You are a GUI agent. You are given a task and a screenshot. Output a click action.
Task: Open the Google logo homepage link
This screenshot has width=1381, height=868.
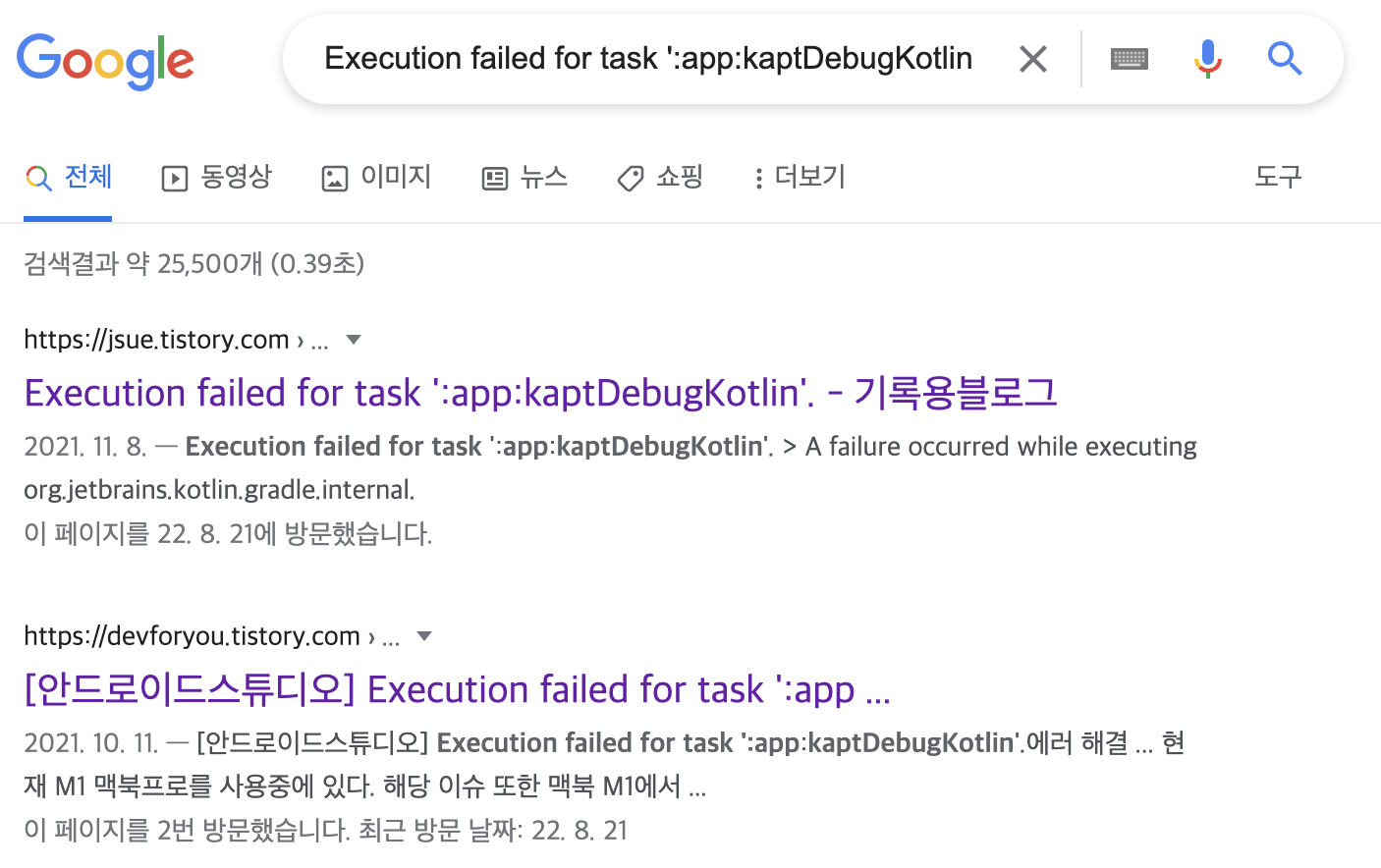point(105,61)
